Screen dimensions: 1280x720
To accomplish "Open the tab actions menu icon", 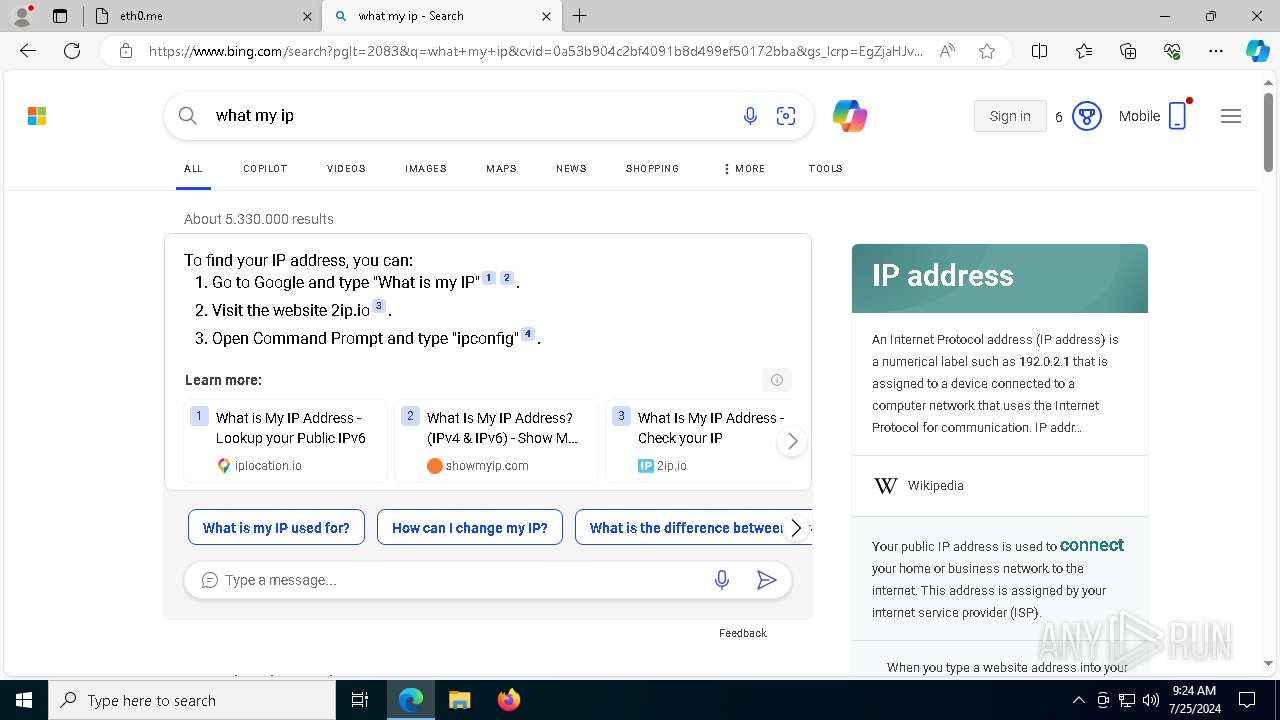I will (x=60, y=16).
